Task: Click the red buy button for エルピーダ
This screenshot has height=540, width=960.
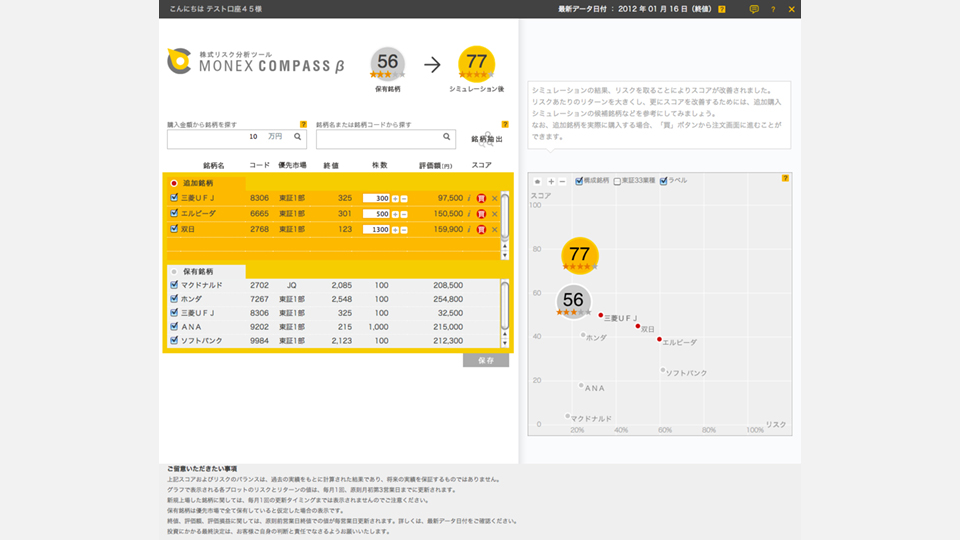Action: pyautogui.click(x=481, y=214)
